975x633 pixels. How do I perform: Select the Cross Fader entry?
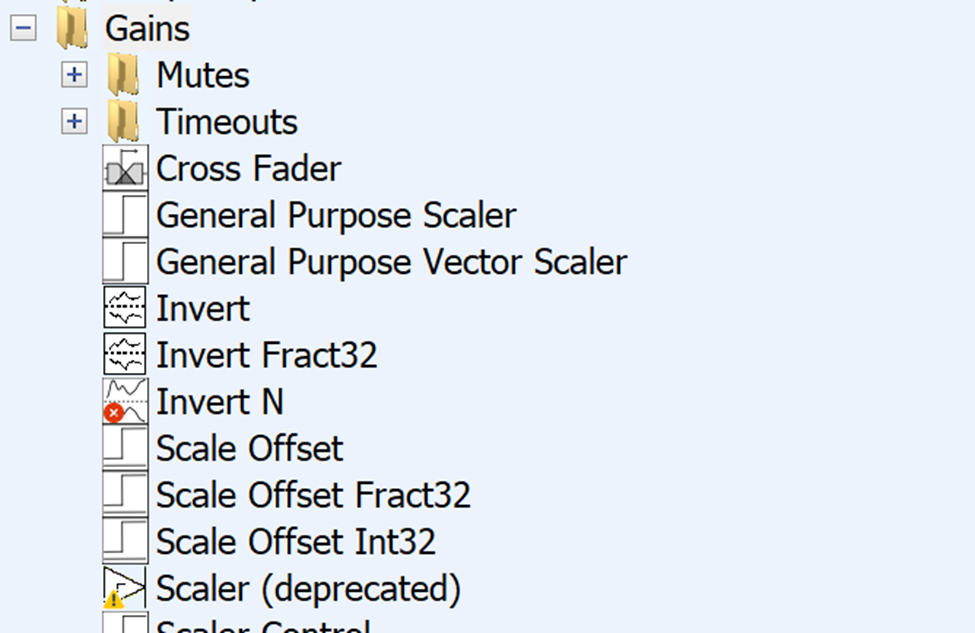pos(248,169)
